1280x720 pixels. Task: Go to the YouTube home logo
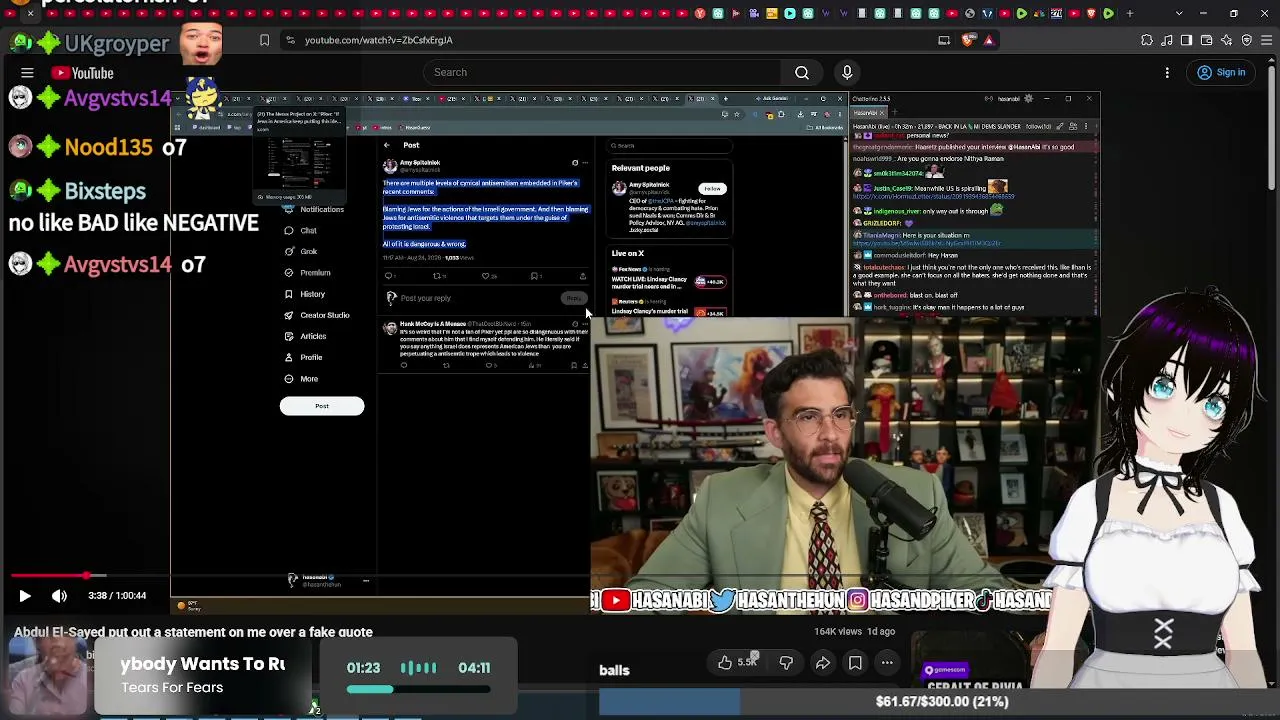pos(83,73)
